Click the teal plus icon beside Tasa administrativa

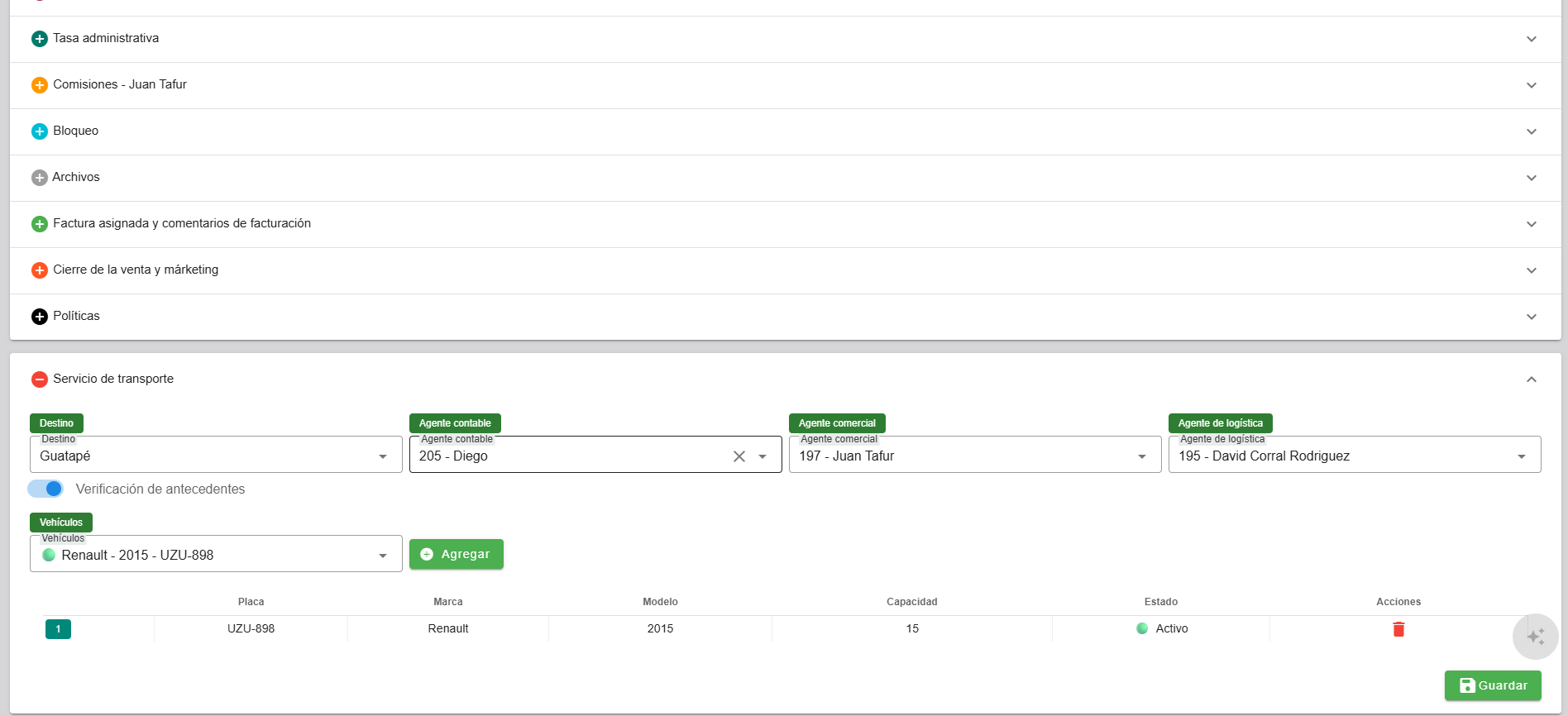tap(39, 39)
